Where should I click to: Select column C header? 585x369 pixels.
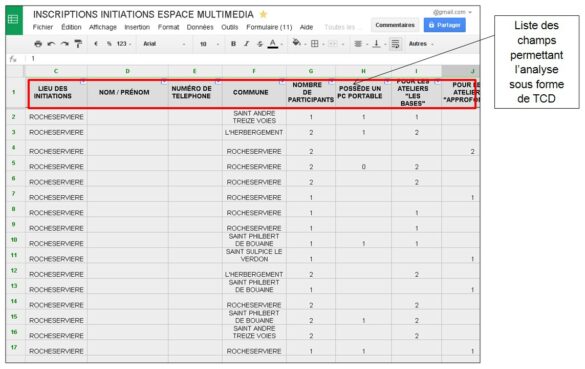(56, 71)
